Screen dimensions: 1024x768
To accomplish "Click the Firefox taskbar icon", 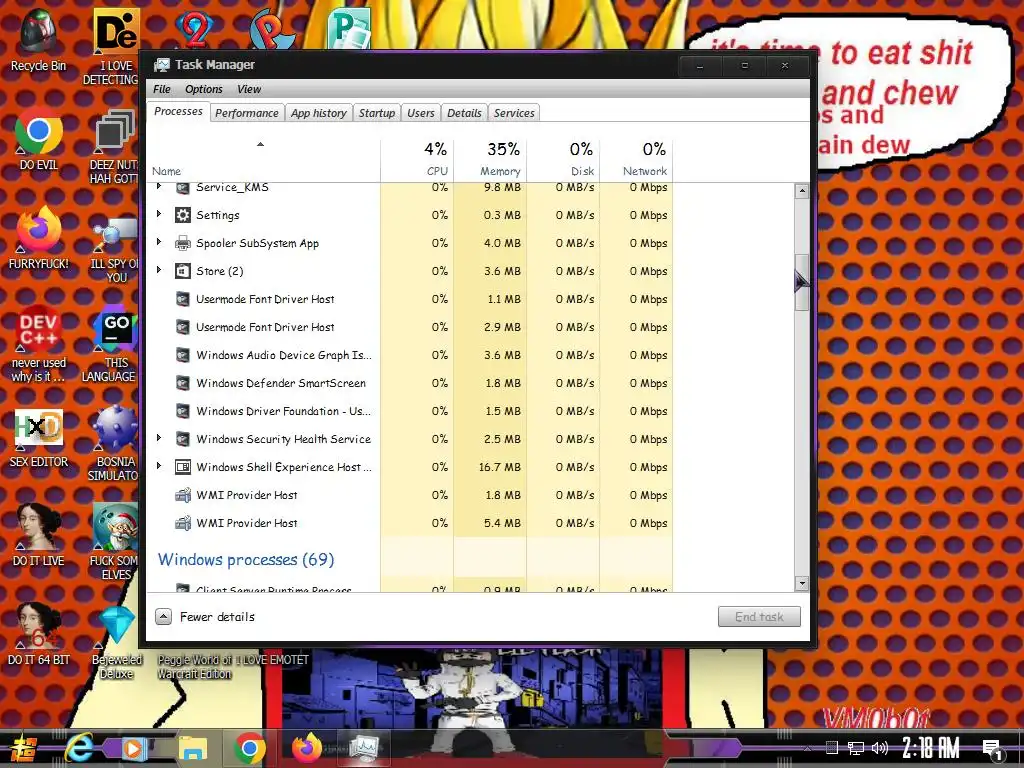I will tap(307, 748).
